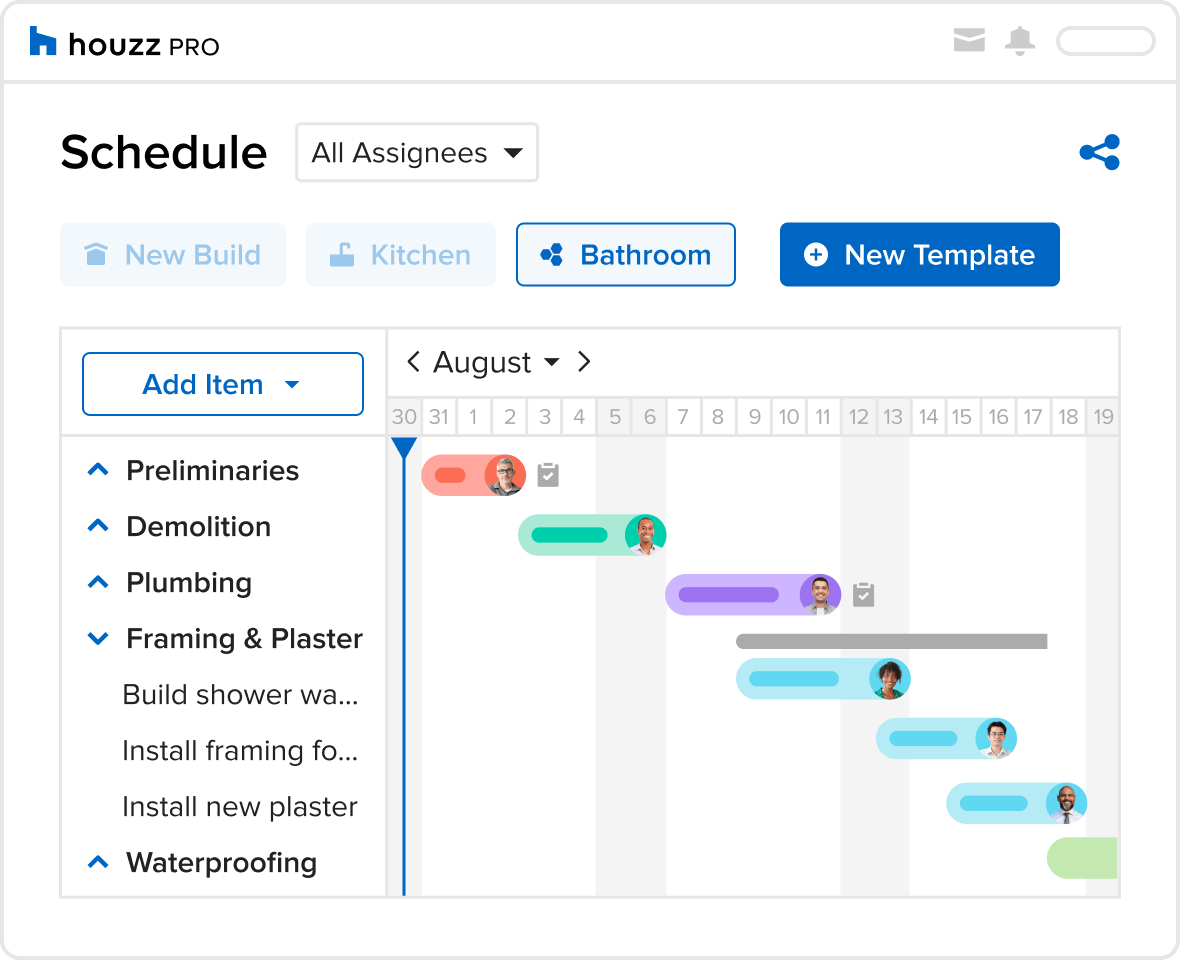Select the New Build template tab
This screenshot has height=960, width=1180.
(173, 255)
